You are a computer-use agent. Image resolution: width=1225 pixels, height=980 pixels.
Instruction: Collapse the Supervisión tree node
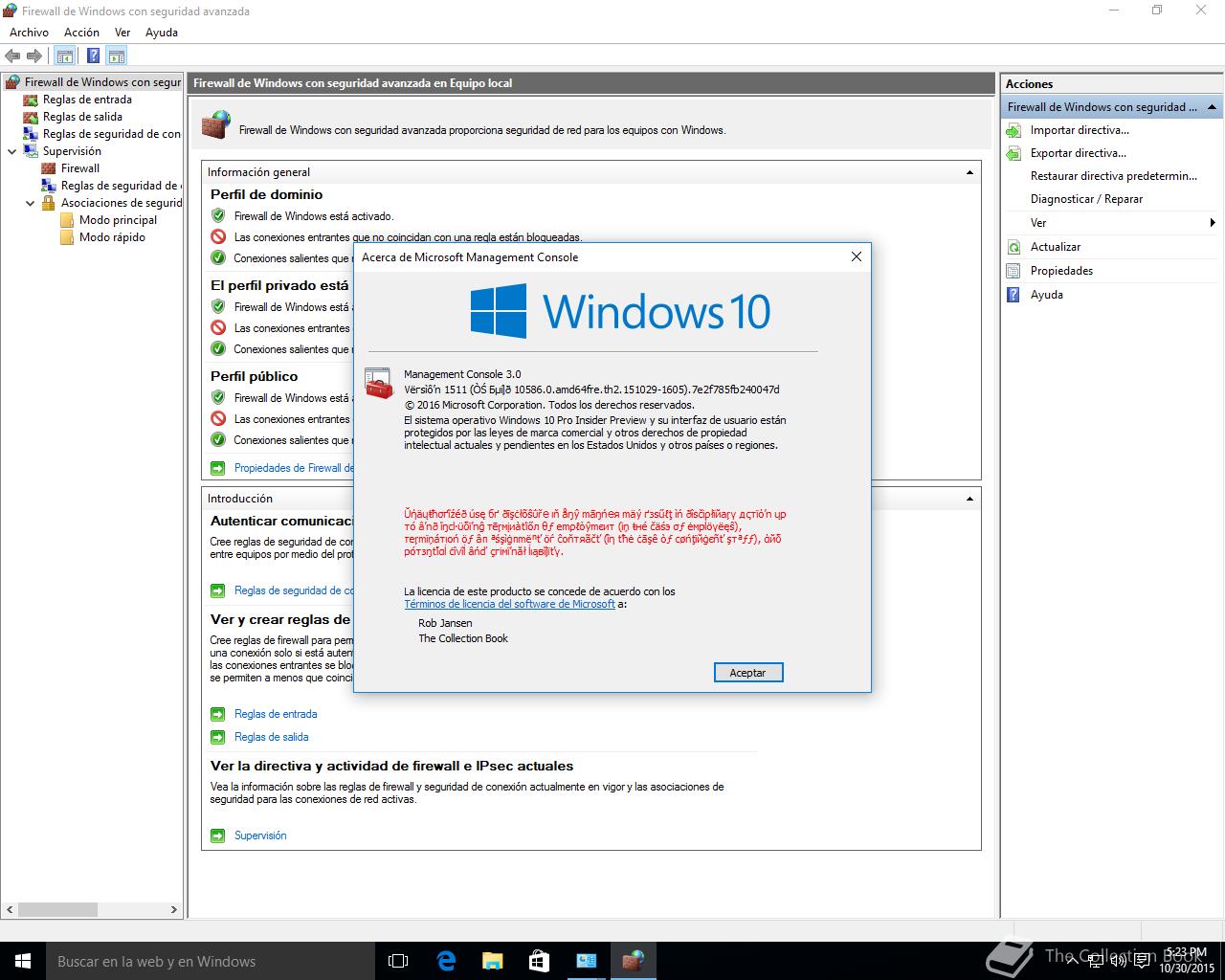coord(12,151)
